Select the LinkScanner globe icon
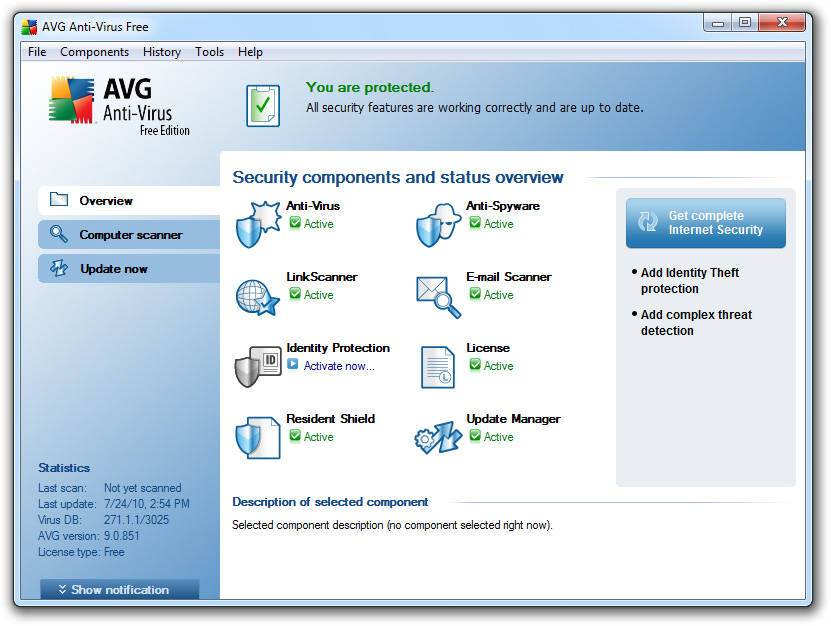Image resolution: width=831 pixels, height=626 pixels. [x=258, y=297]
